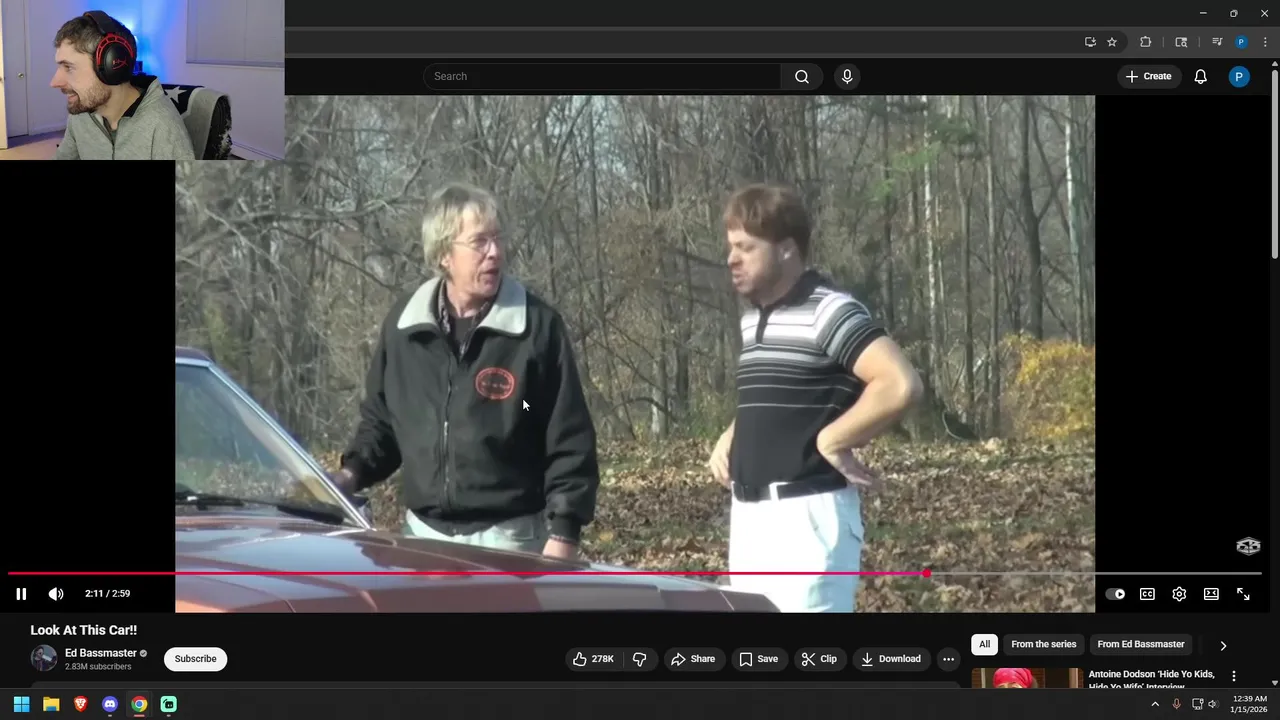Click the Antoine Dodson video thumbnail
Viewport: 1280px width, 720px height.
click(1026, 679)
